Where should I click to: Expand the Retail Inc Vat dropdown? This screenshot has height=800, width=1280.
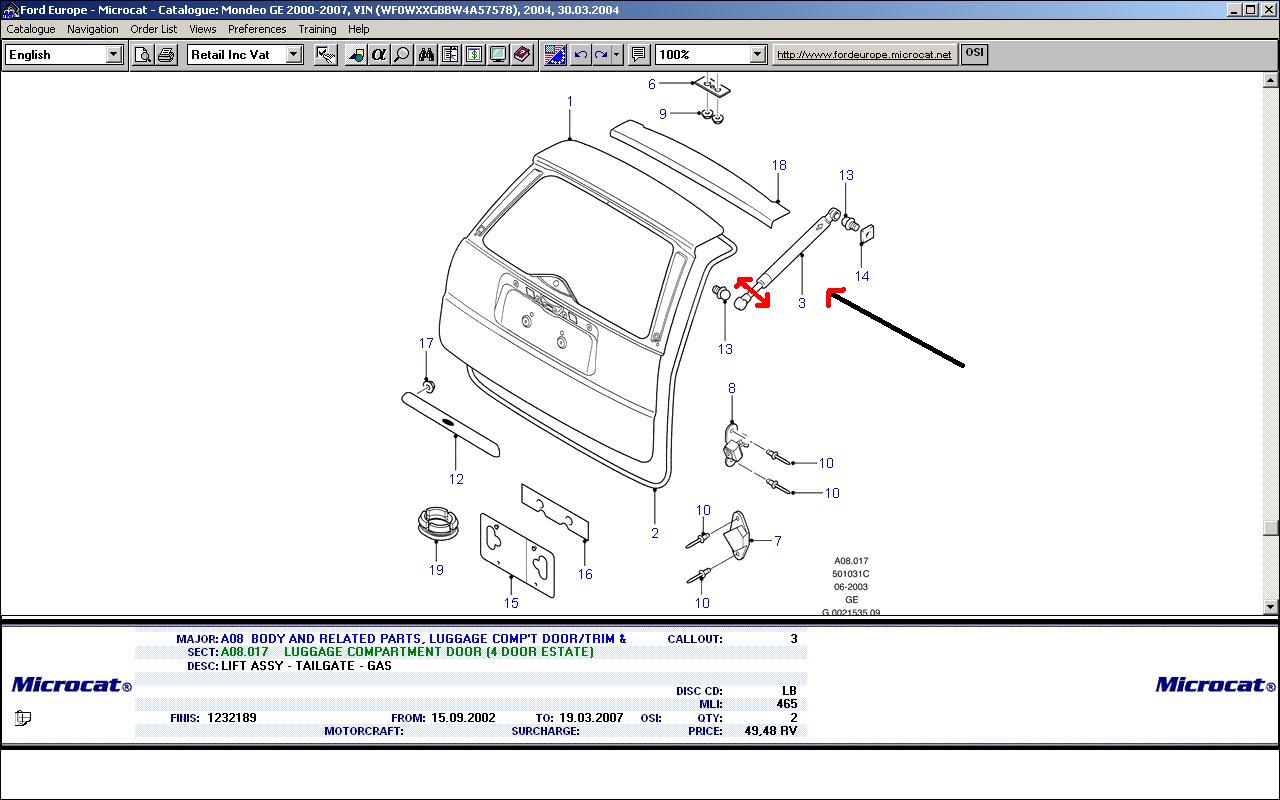[x=294, y=55]
